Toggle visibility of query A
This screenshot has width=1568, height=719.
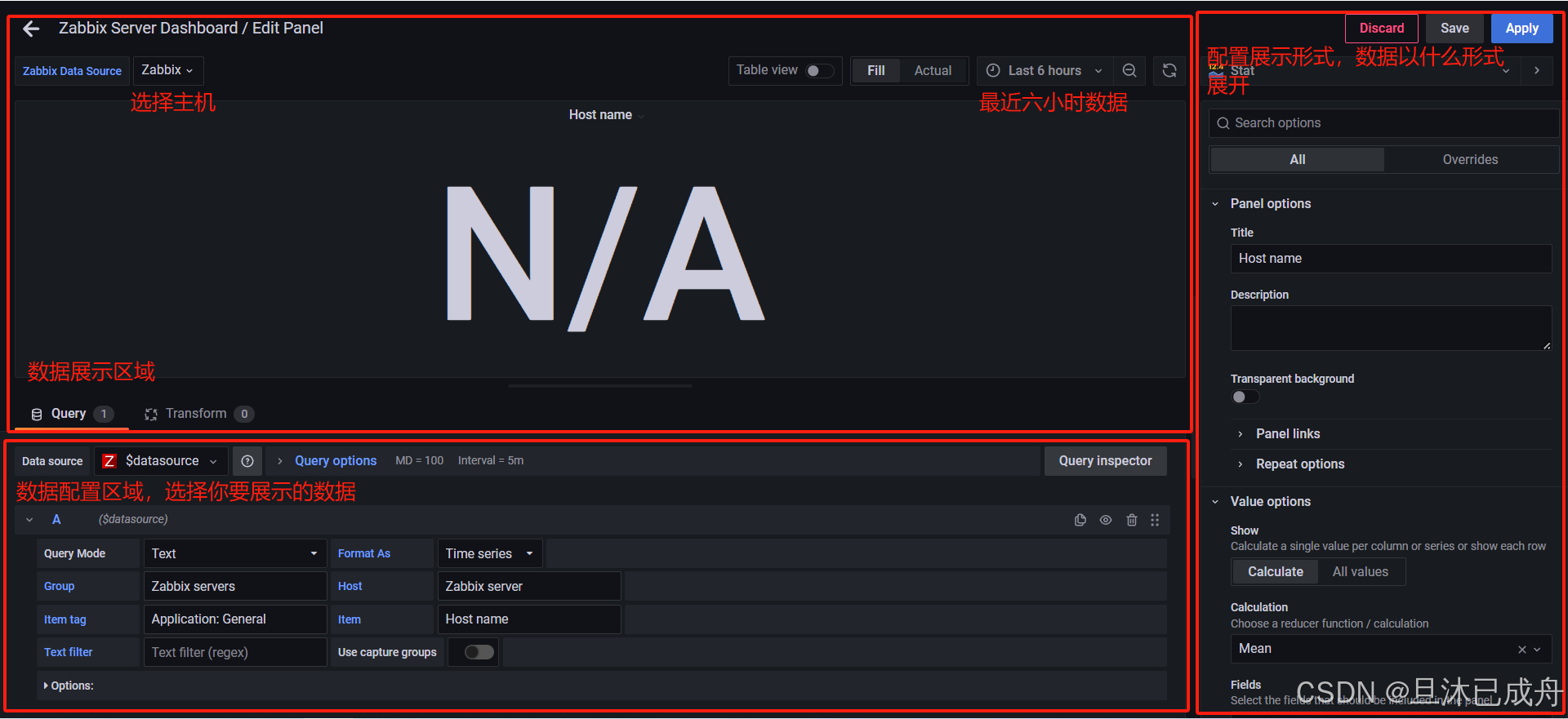[x=1106, y=520]
